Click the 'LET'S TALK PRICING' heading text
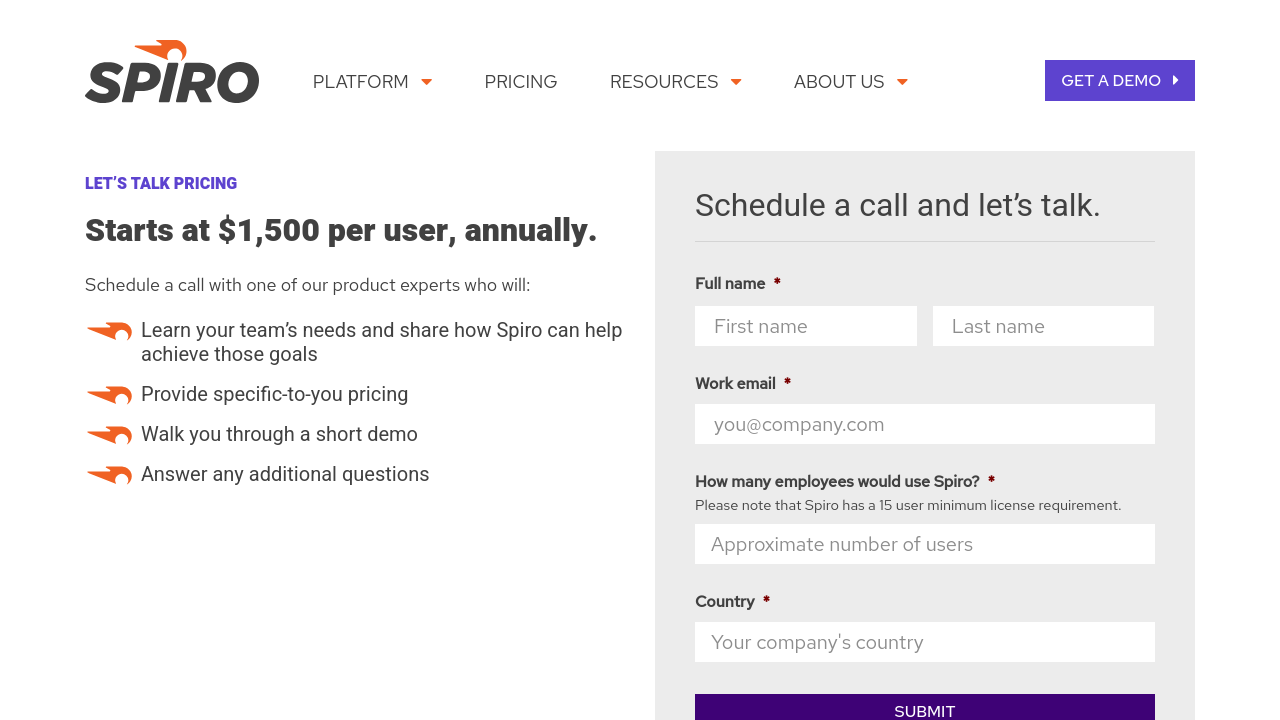 point(161,184)
